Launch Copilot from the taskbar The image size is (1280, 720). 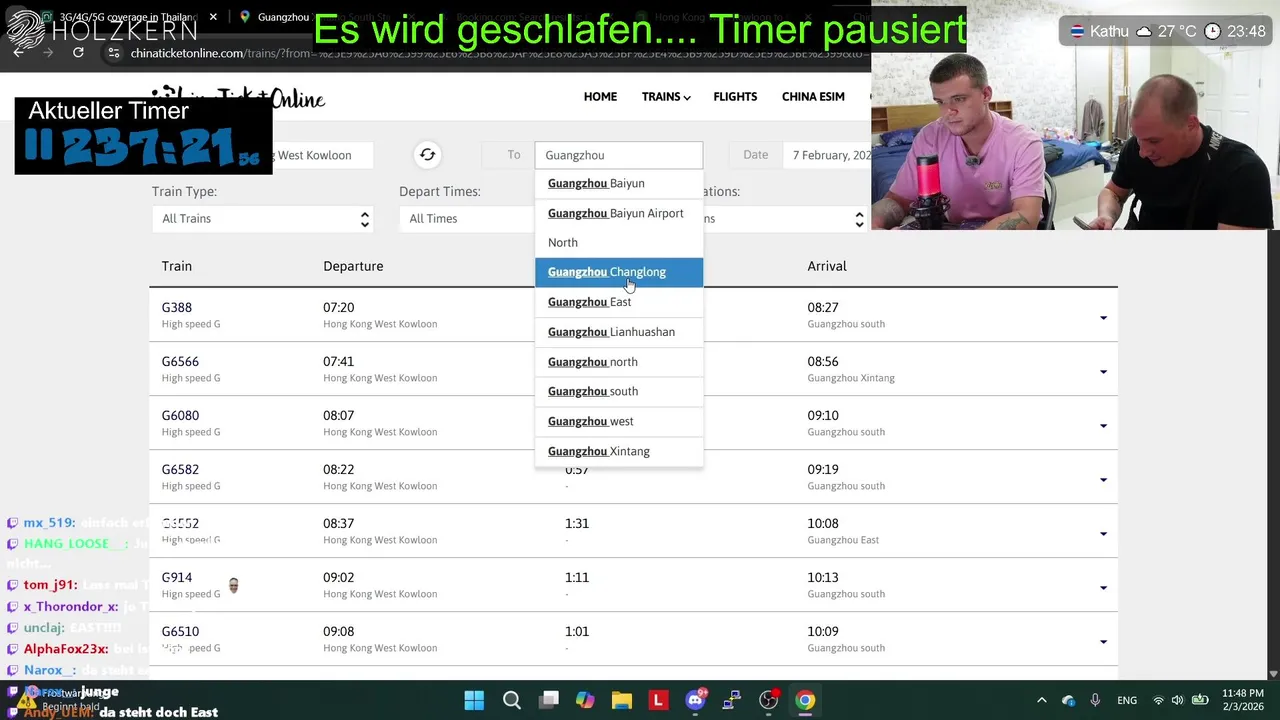pos(585,700)
